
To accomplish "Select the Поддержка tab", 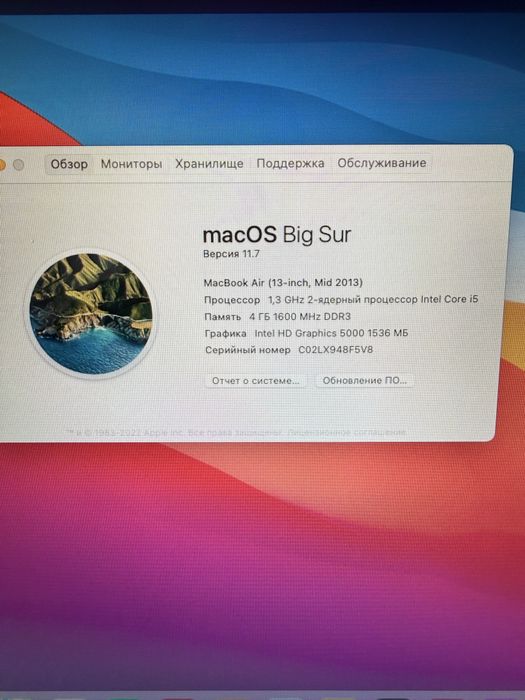I will point(290,163).
